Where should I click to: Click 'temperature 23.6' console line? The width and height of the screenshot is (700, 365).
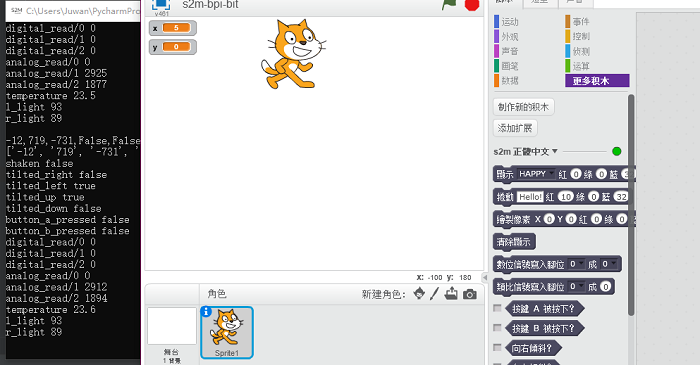50,310
